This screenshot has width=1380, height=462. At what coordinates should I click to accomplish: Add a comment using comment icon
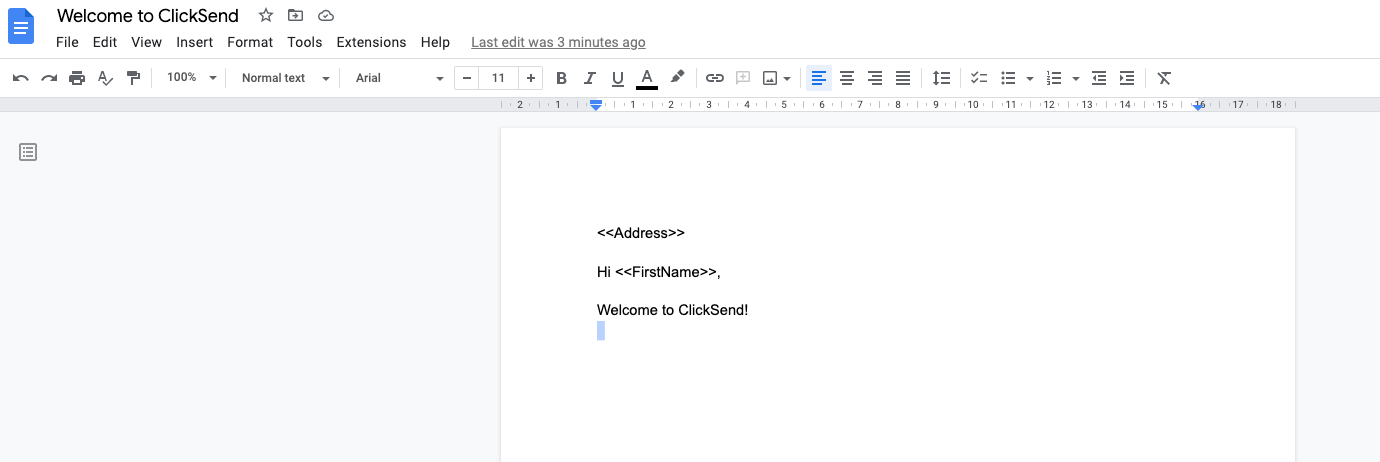tap(742, 78)
